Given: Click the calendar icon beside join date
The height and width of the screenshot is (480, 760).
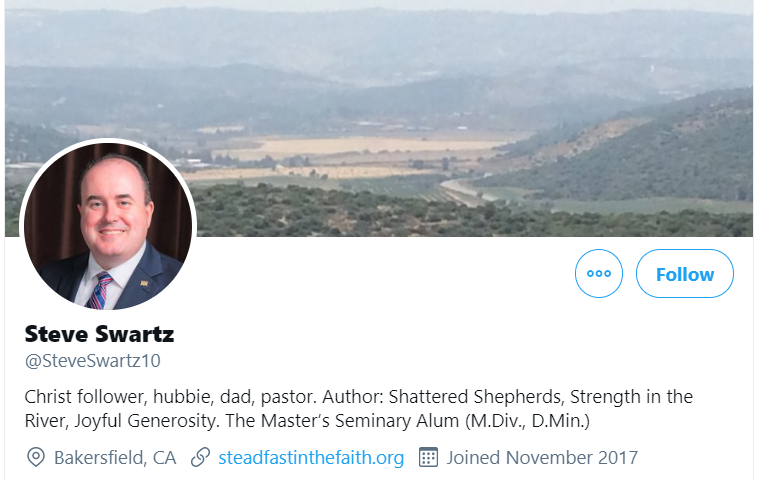Looking at the screenshot, I should tap(428, 458).
